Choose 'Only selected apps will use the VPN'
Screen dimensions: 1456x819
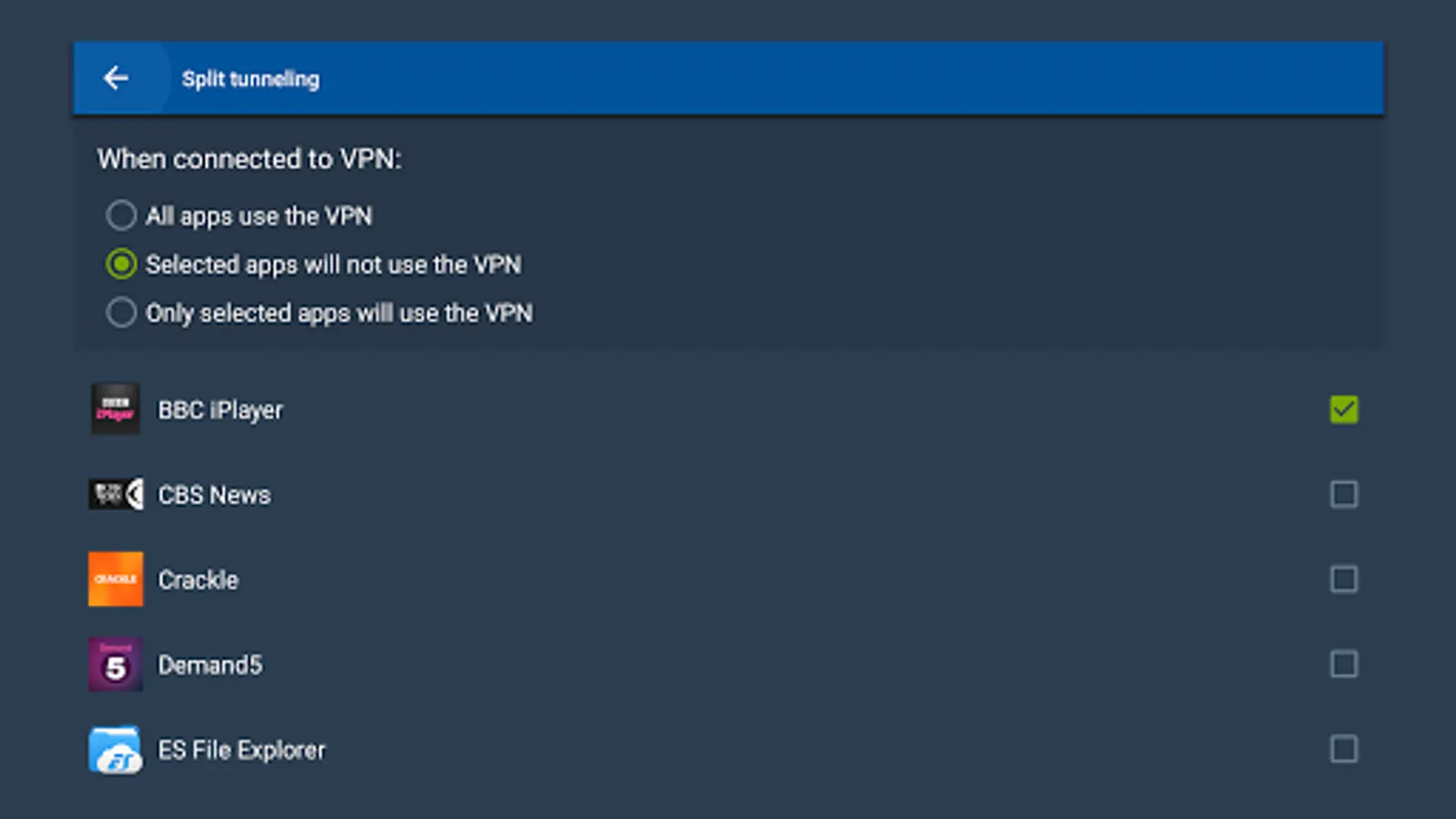pyautogui.click(x=121, y=313)
